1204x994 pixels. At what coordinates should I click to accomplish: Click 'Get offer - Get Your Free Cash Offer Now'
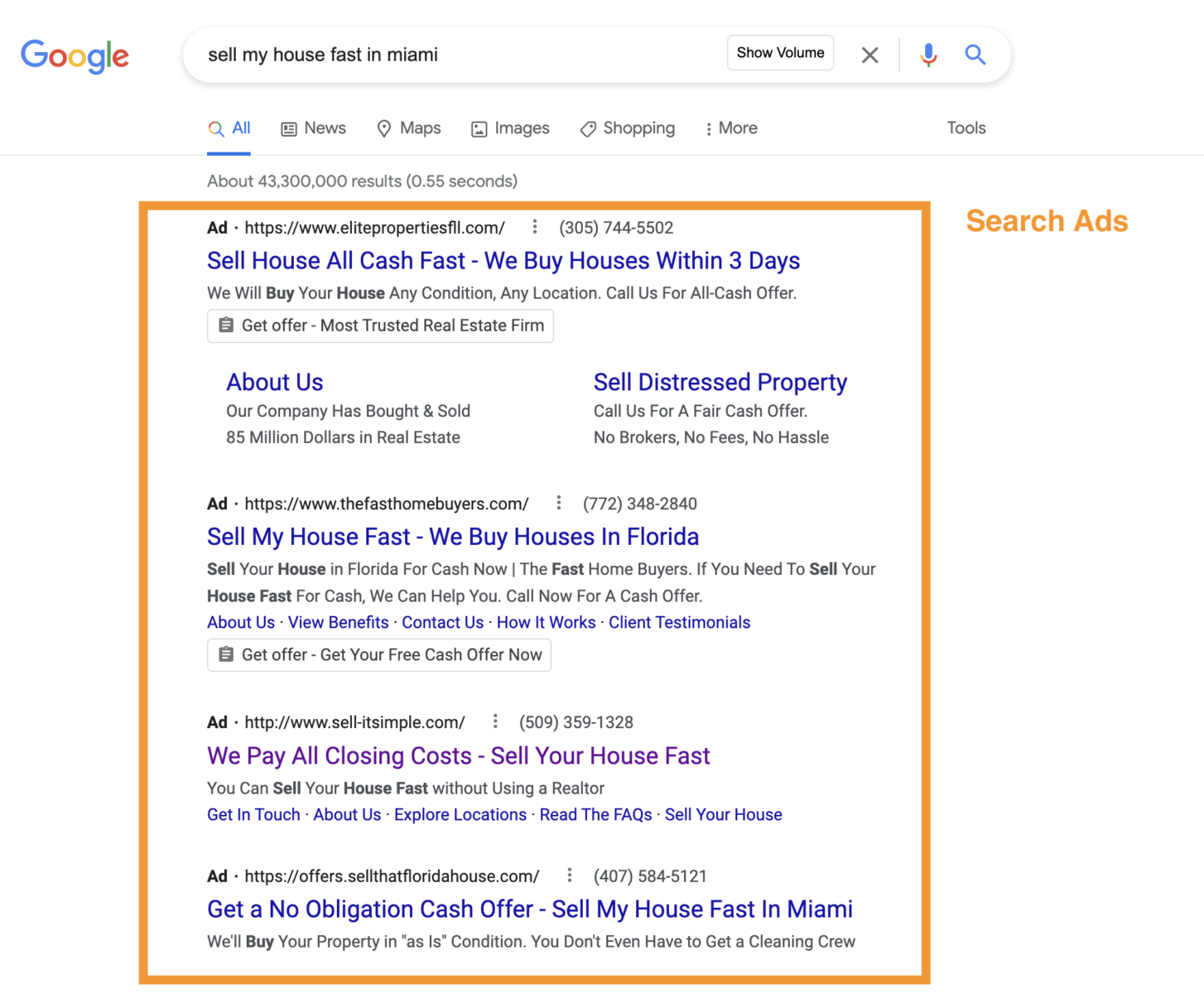coord(379,654)
